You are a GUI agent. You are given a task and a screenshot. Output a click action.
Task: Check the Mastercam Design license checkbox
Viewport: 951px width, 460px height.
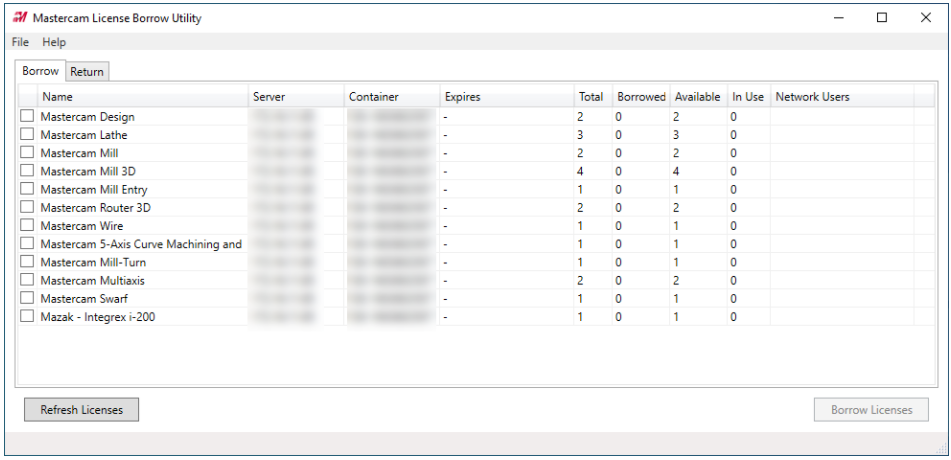[x=27, y=116]
